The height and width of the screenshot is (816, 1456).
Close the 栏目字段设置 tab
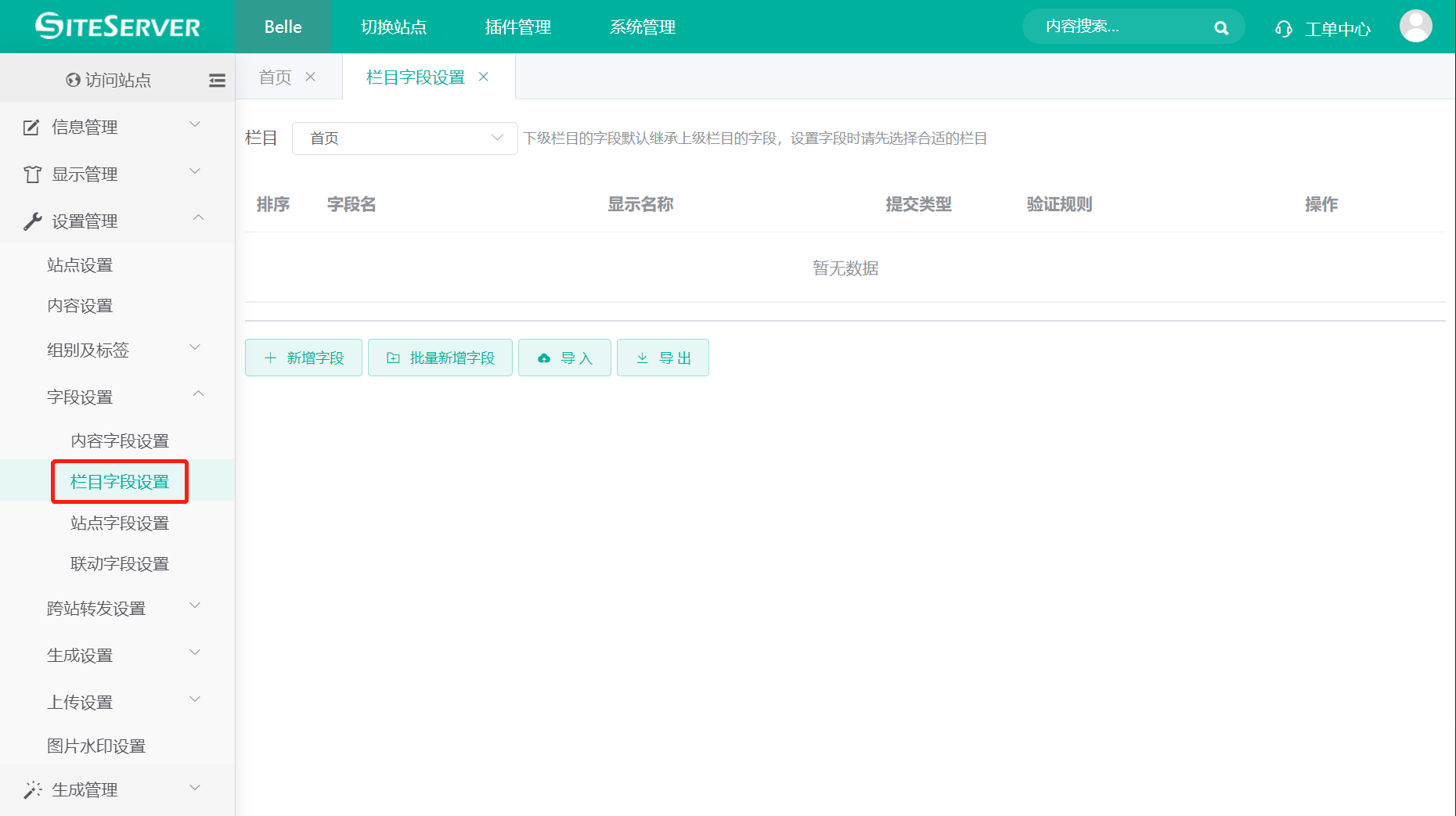[484, 76]
